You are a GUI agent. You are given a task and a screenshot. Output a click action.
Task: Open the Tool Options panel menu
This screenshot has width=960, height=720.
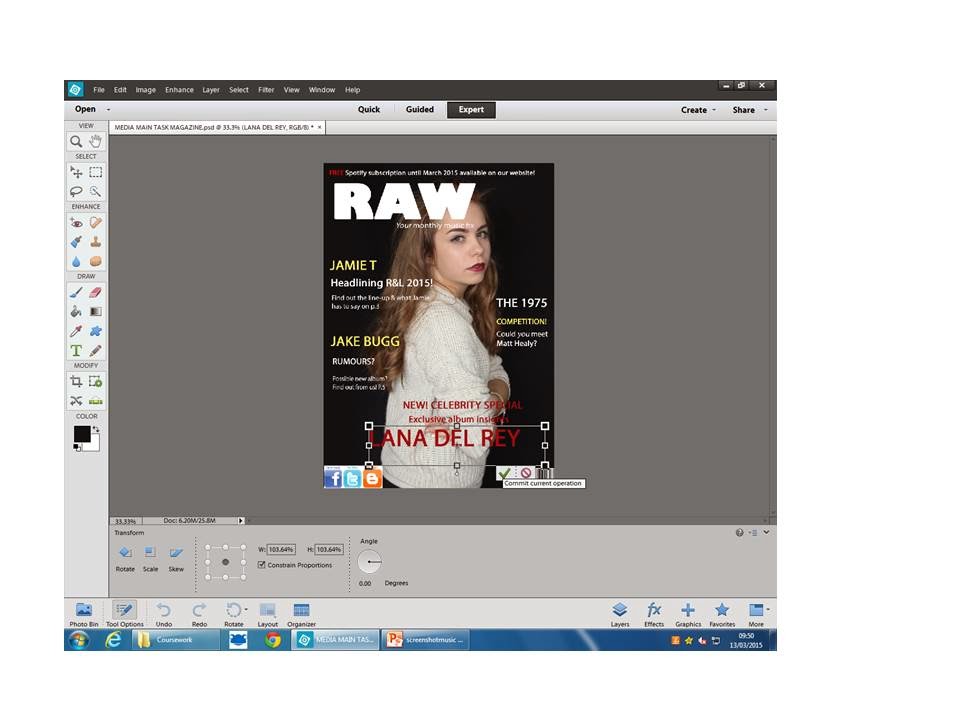[x=754, y=533]
